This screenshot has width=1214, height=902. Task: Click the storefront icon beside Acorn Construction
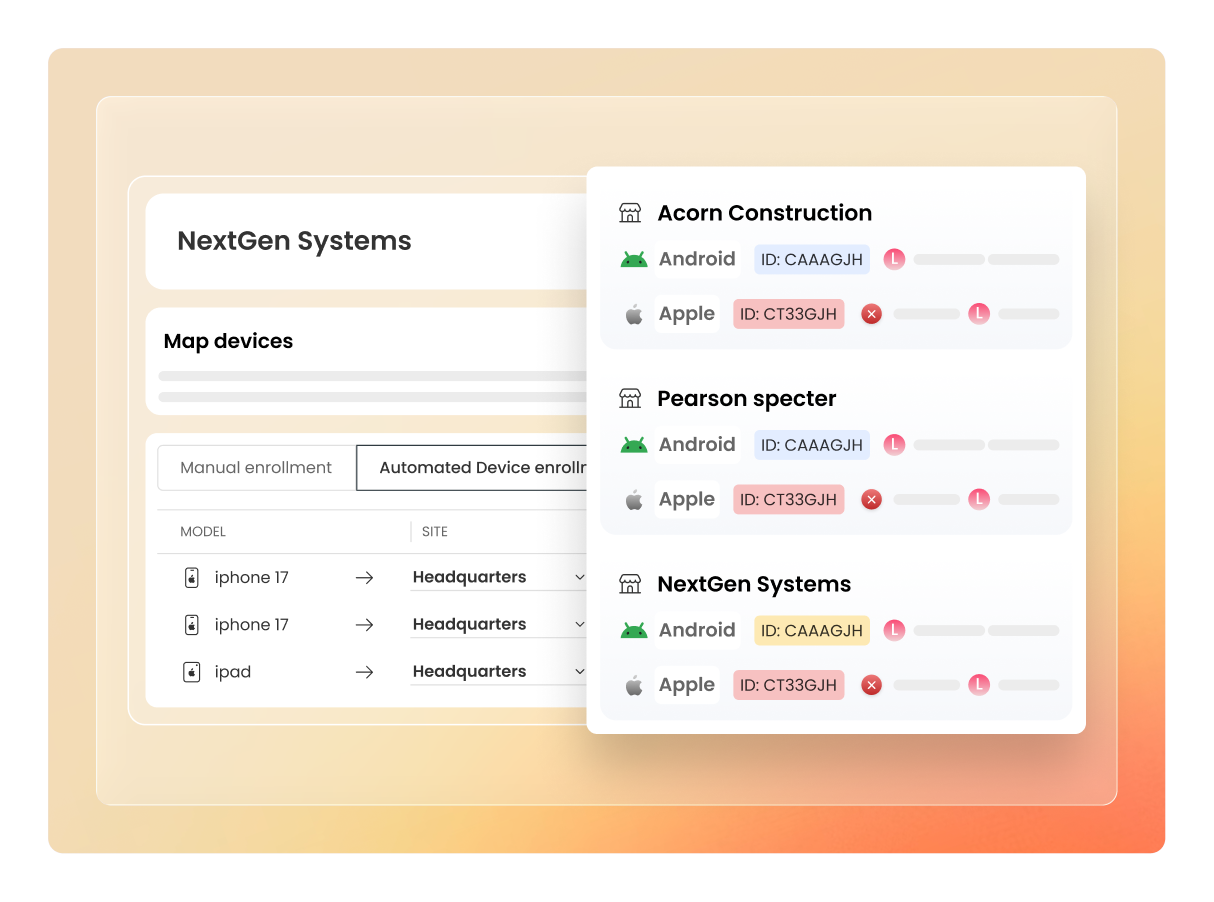click(630, 213)
